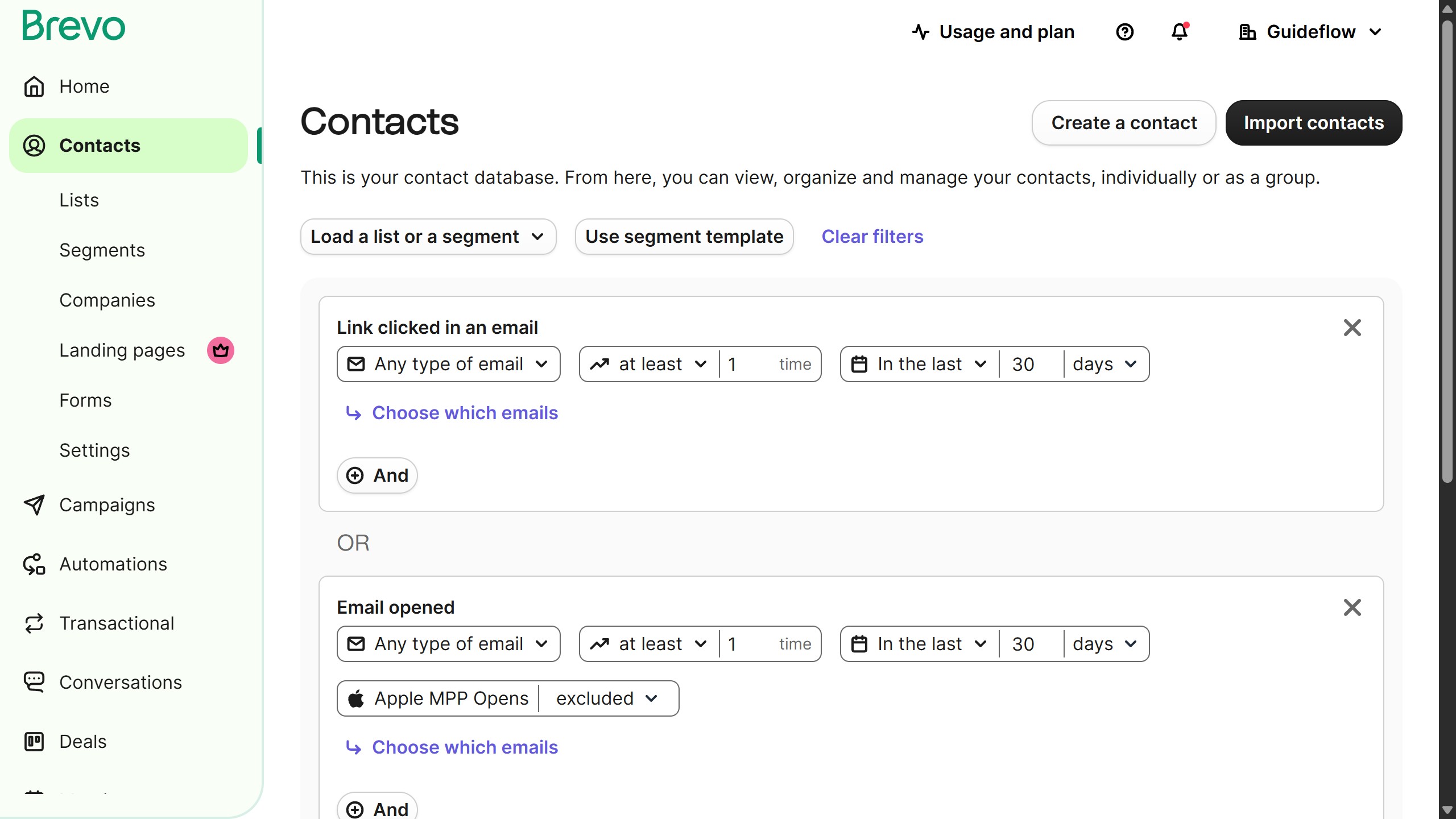Go to Campaigns in the sidebar
Screen dimensions: 1456x819
(107, 505)
